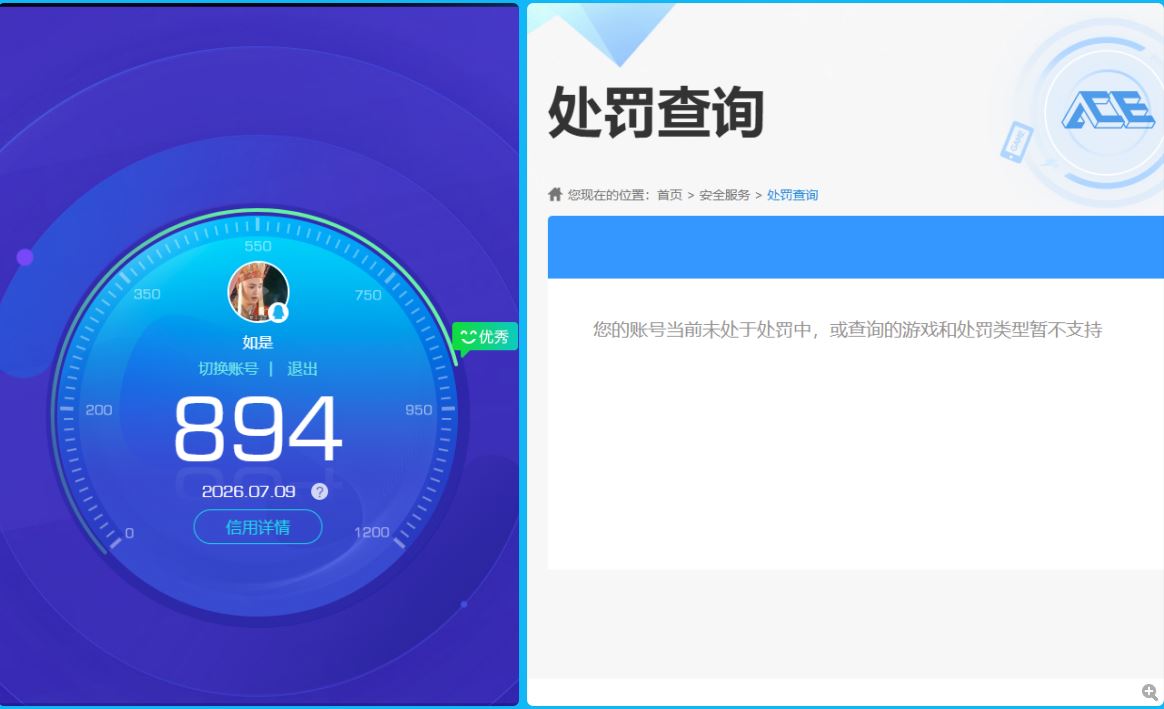Click the 1200 gauge label

pos(372,532)
